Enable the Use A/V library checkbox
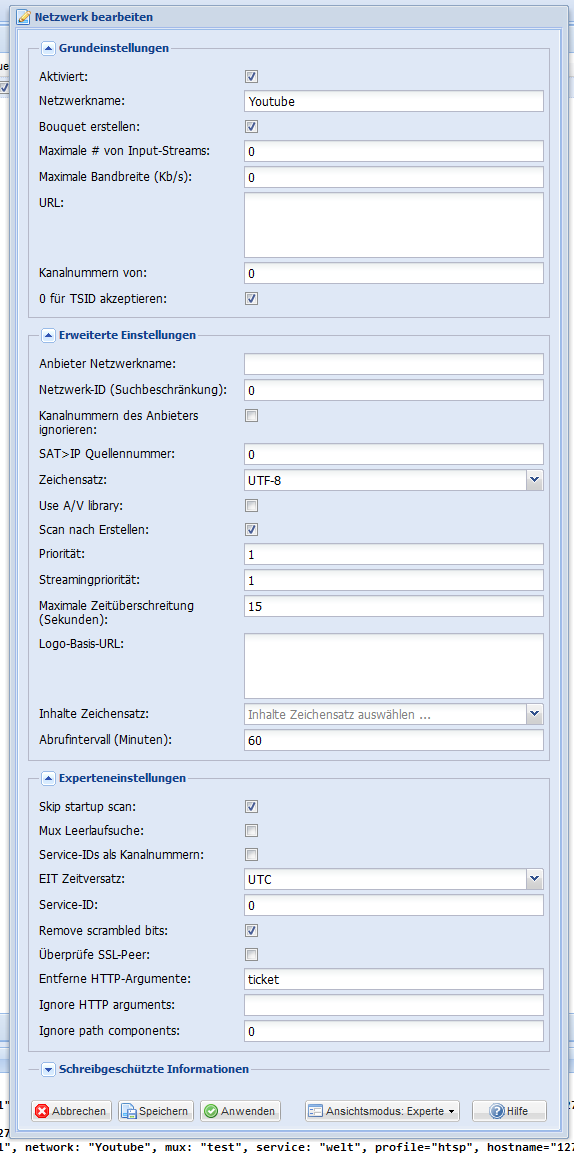The height and width of the screenshot is (1156, 574). (251, 506)
